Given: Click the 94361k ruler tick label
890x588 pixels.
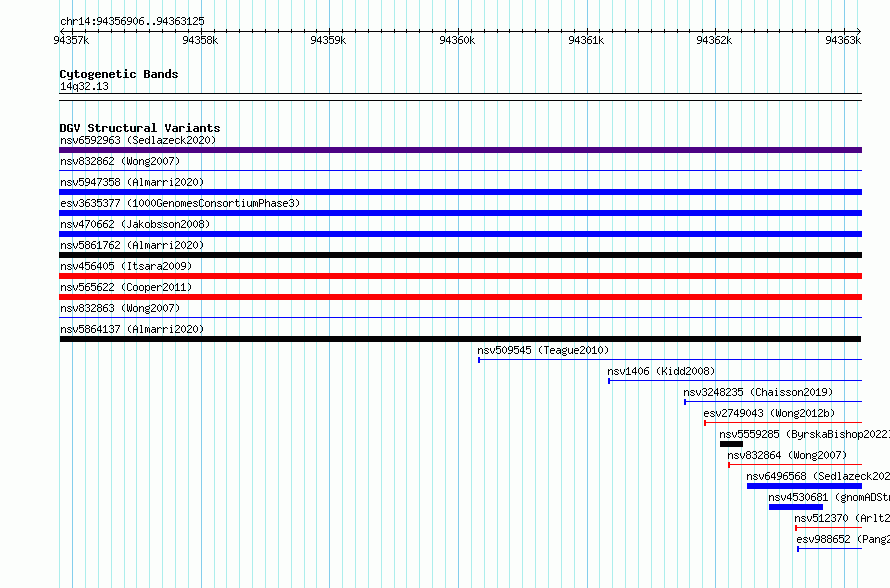Looking at the screenshot, I should click(586, 40).
